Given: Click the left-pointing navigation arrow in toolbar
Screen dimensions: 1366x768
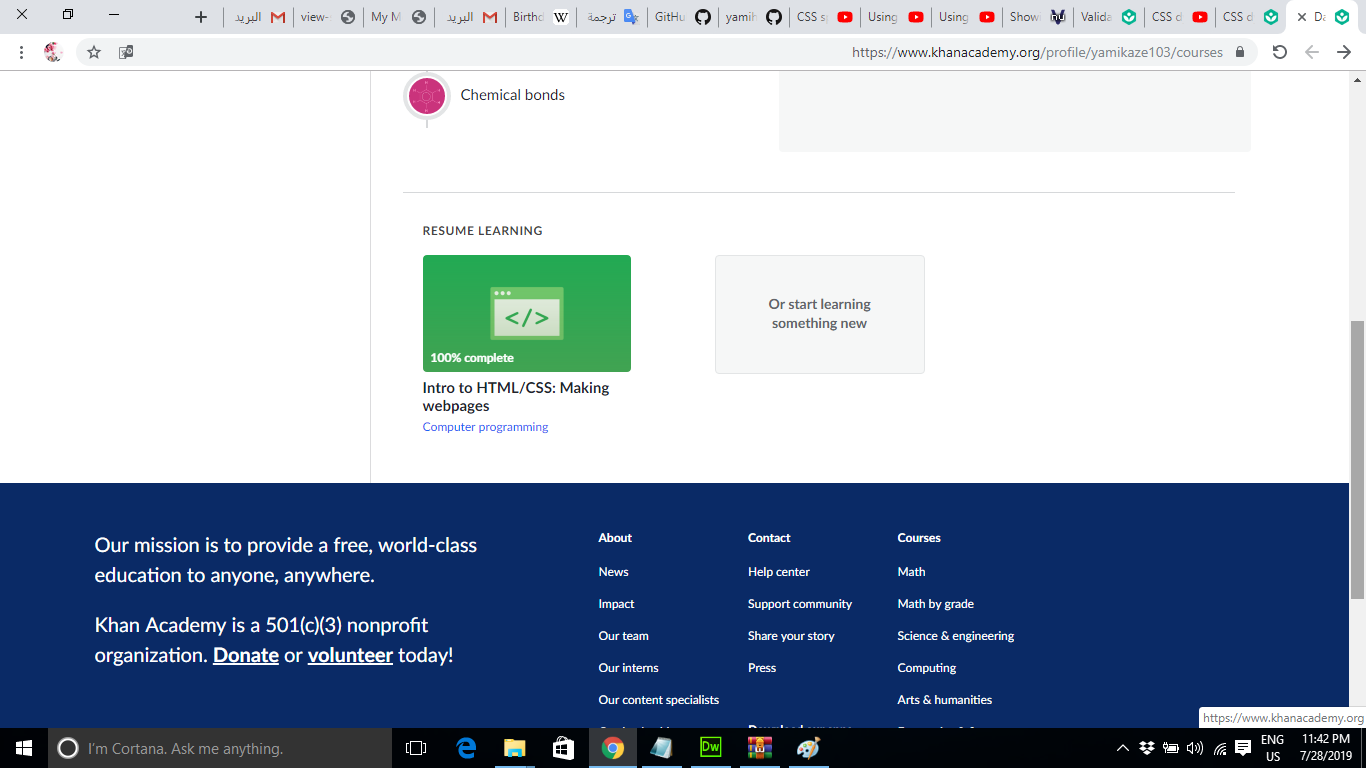Looking at the screenshot, I should pyautogui.click(x=1312, y=52).
